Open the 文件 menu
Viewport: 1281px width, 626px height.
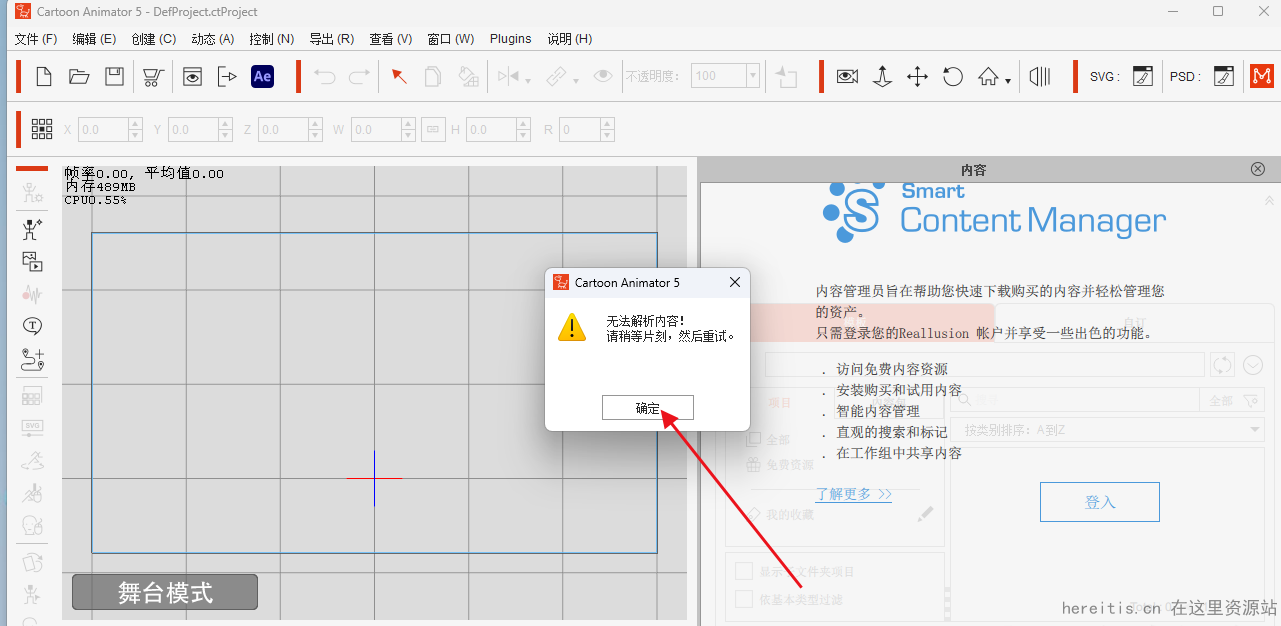pos(34,38)
